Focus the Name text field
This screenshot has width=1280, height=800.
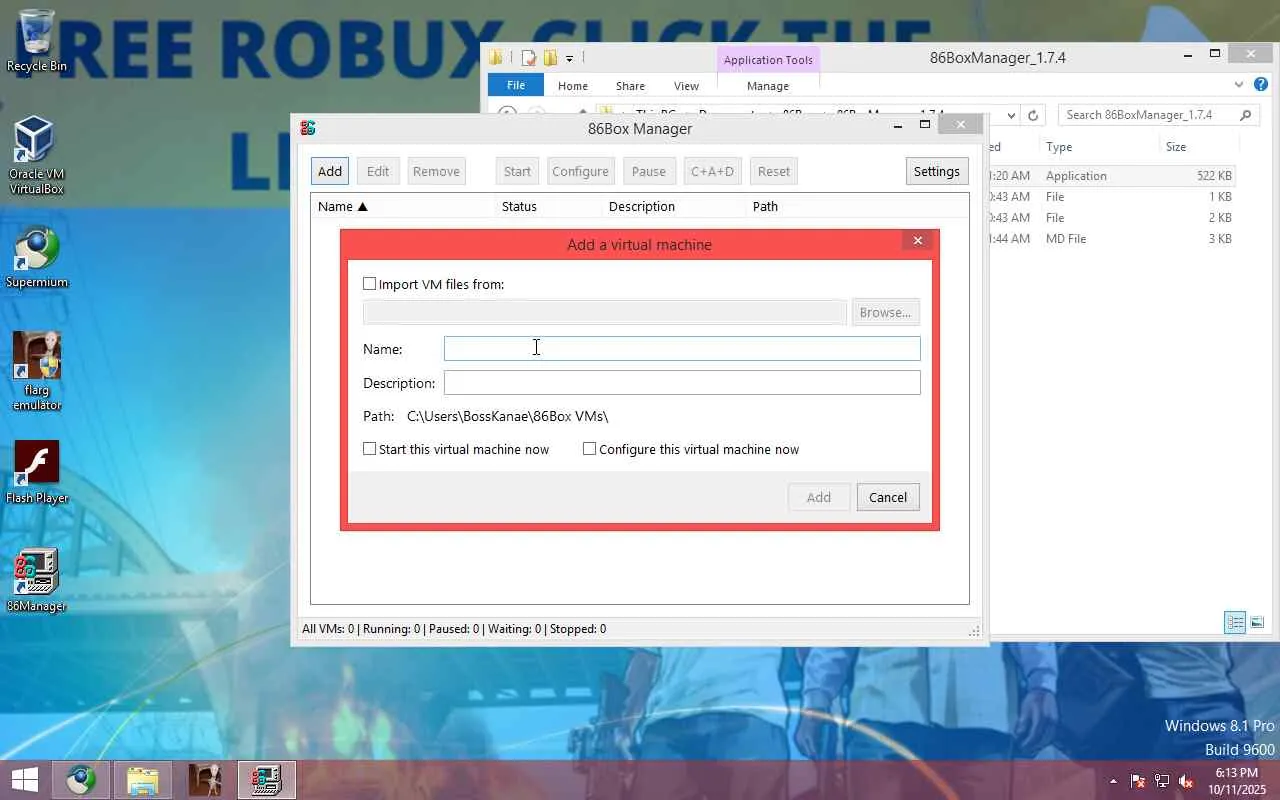tap(682, 348)
